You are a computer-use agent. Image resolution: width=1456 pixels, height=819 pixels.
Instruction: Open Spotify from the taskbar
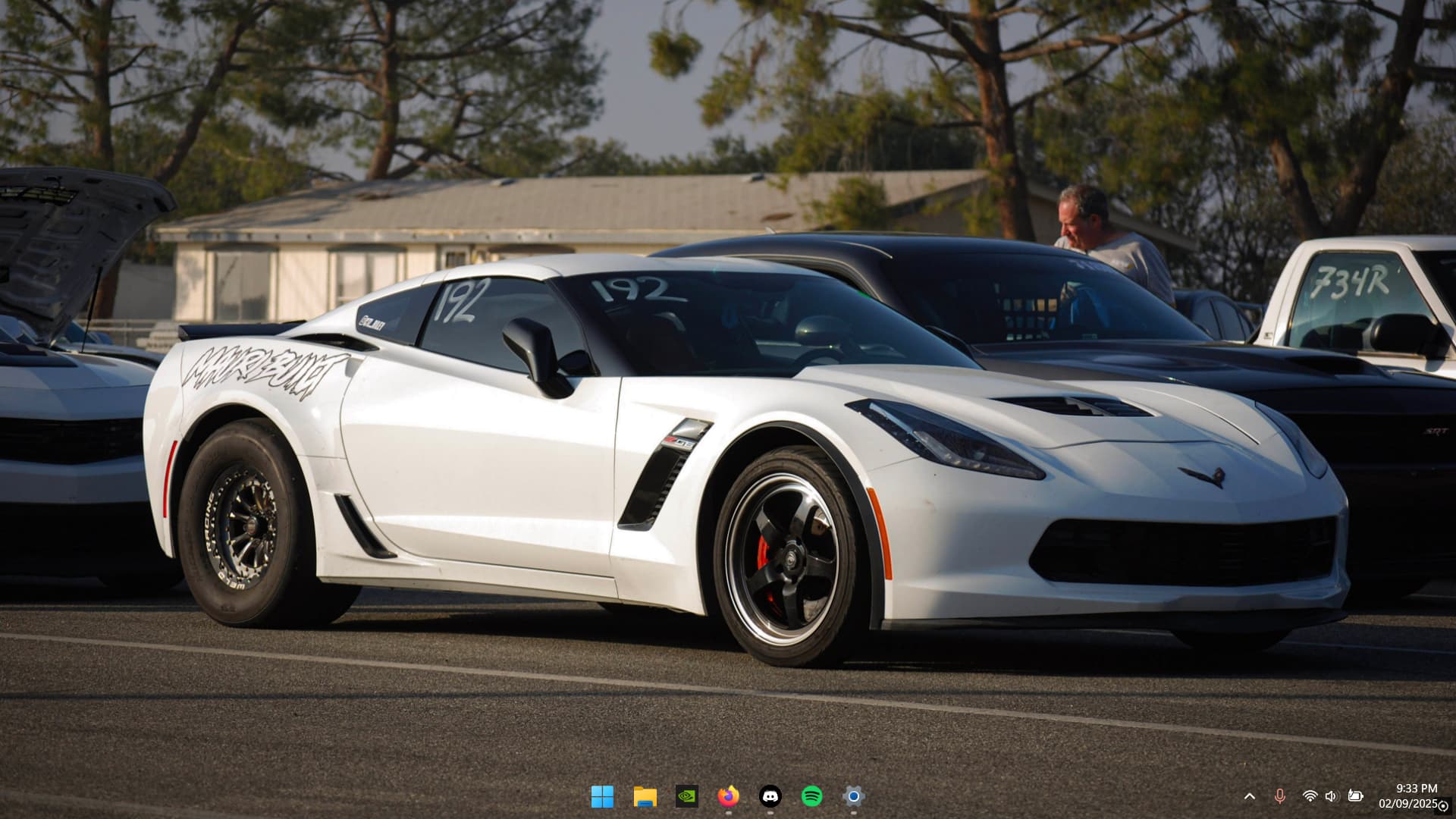click(x=812, y=796)
